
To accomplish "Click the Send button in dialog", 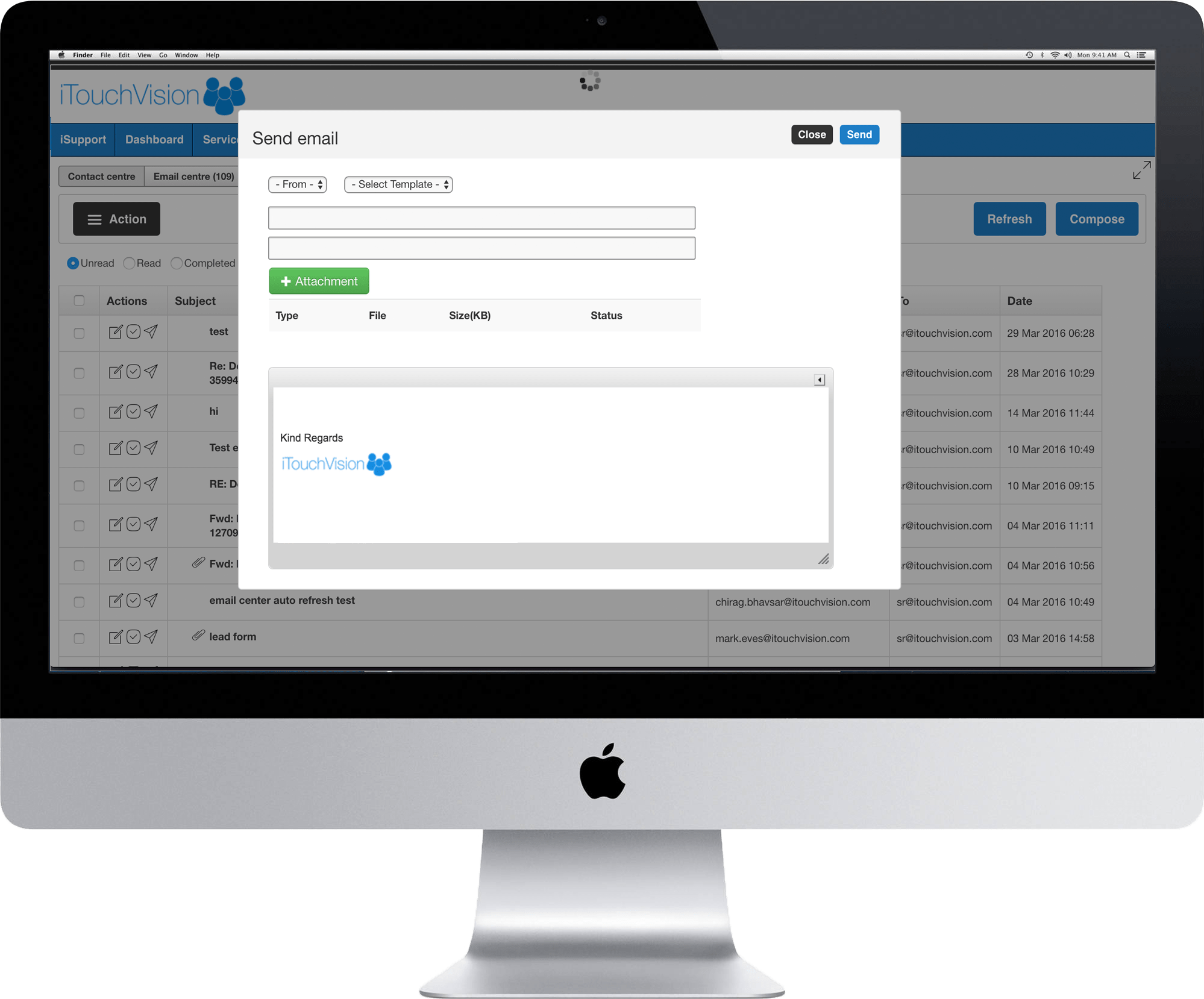I will 857,133.
